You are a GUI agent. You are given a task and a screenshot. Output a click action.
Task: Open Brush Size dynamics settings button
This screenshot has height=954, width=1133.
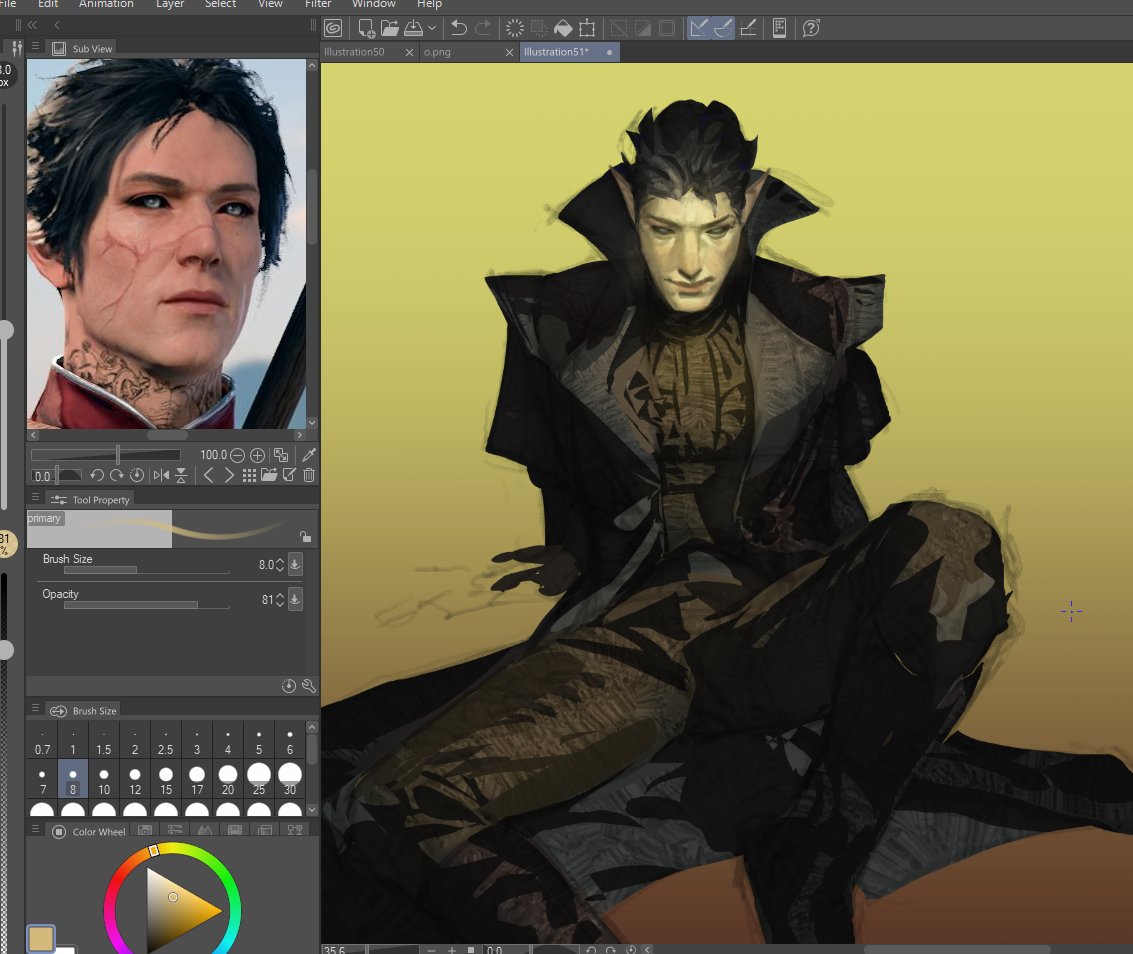[296, 564]
